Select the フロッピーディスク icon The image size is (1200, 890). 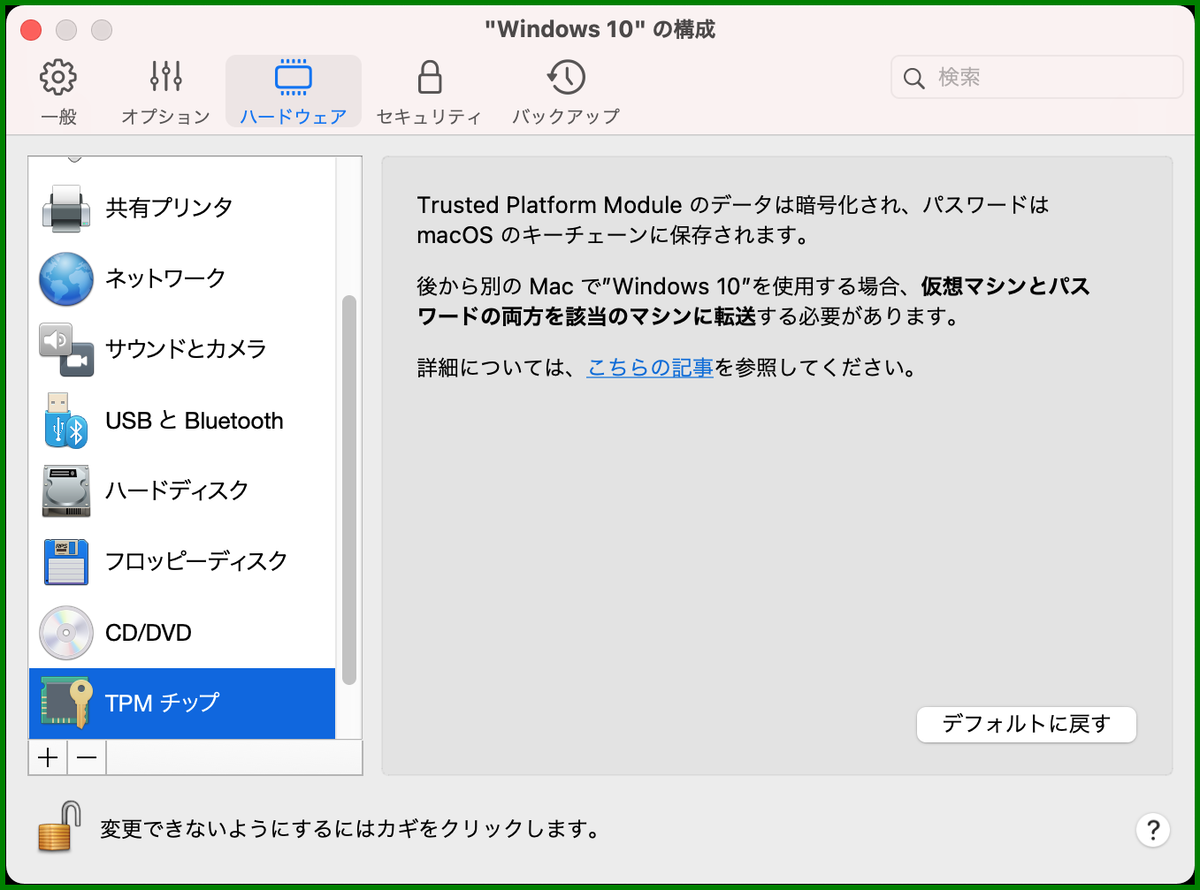click(x=66, y=561)
